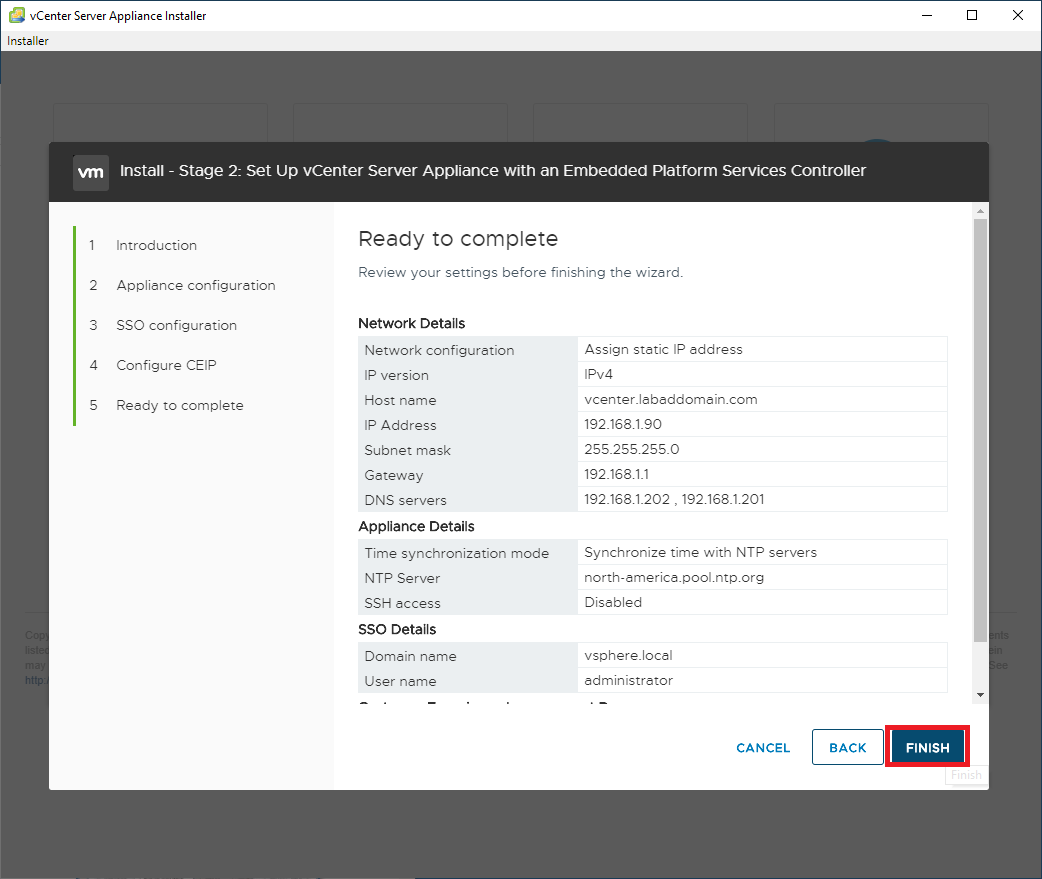Viewport: 1042px width, 879px height.
Task: Maximize the installer window
Action: point(972,16)
